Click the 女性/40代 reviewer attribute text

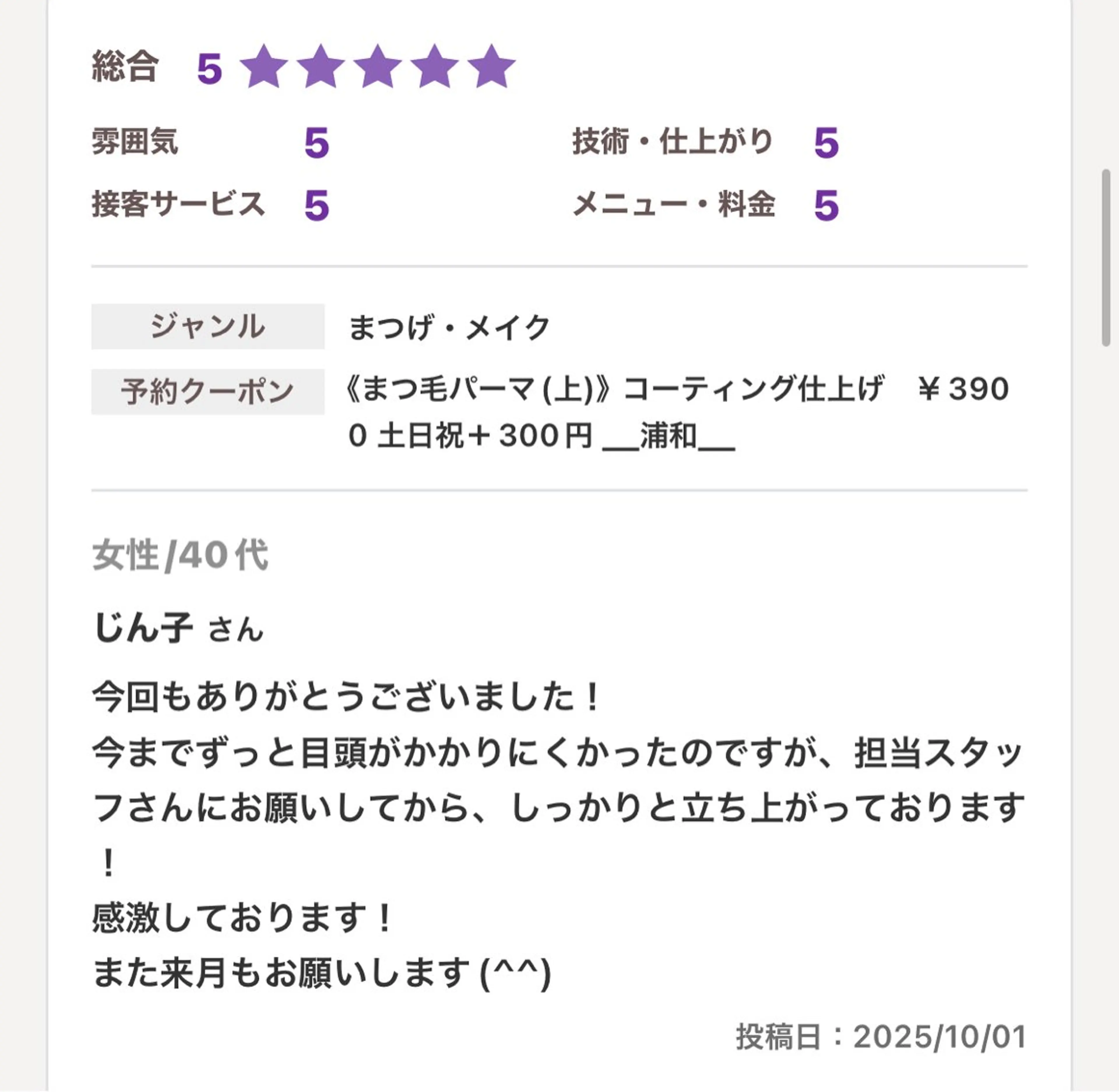click(x=180, y=555)
